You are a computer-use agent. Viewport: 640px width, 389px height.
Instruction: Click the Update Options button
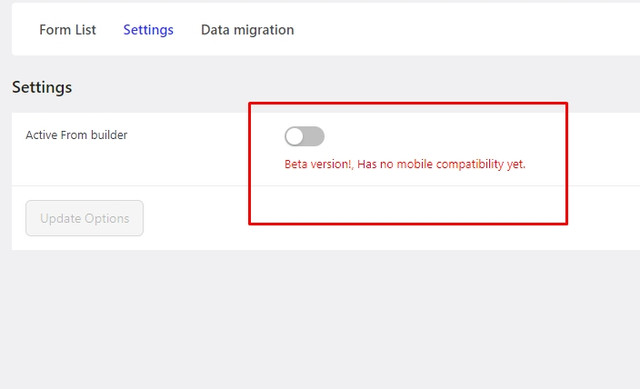click(84, 218)
